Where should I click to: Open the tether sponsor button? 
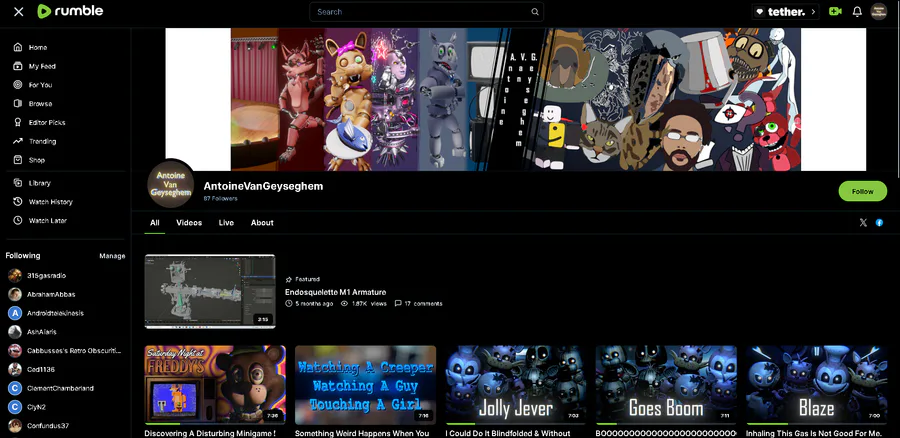[785, 11]
